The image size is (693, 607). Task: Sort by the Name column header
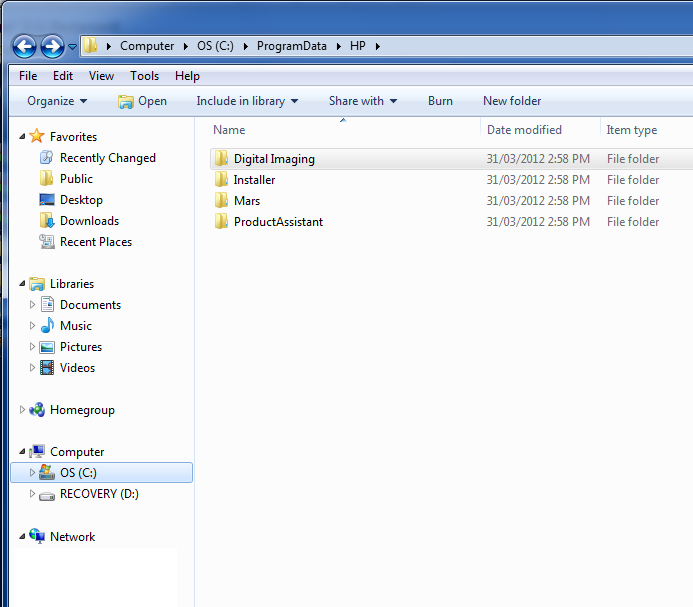(x=229, y=130)
